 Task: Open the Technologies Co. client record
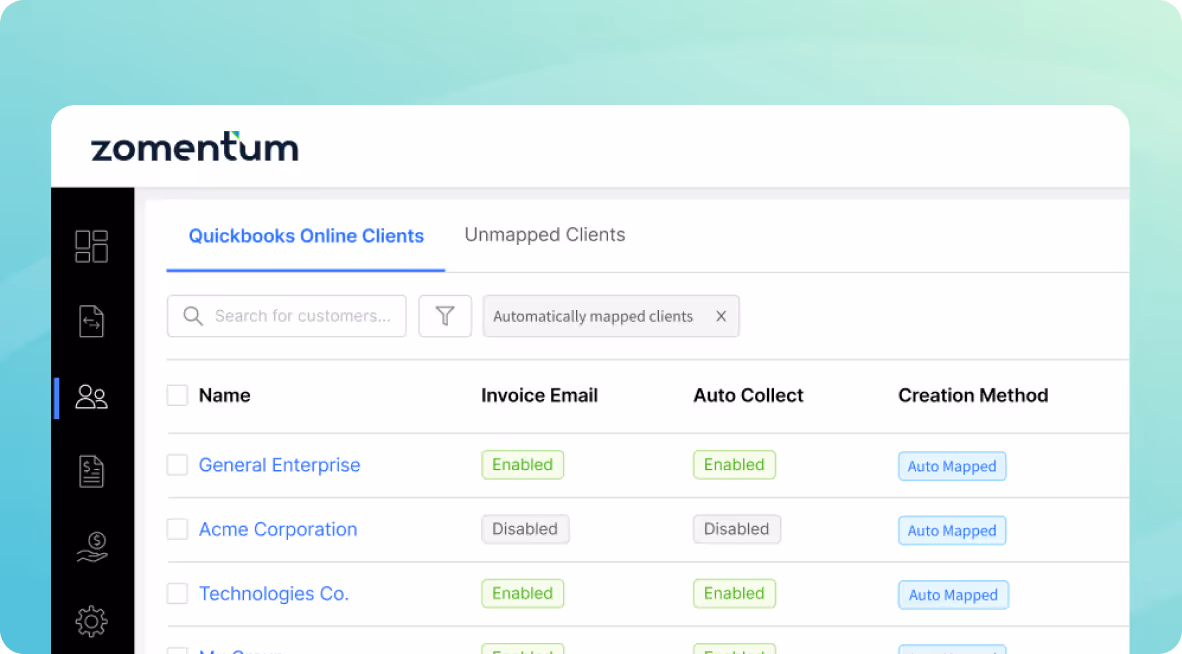point(273,593)
